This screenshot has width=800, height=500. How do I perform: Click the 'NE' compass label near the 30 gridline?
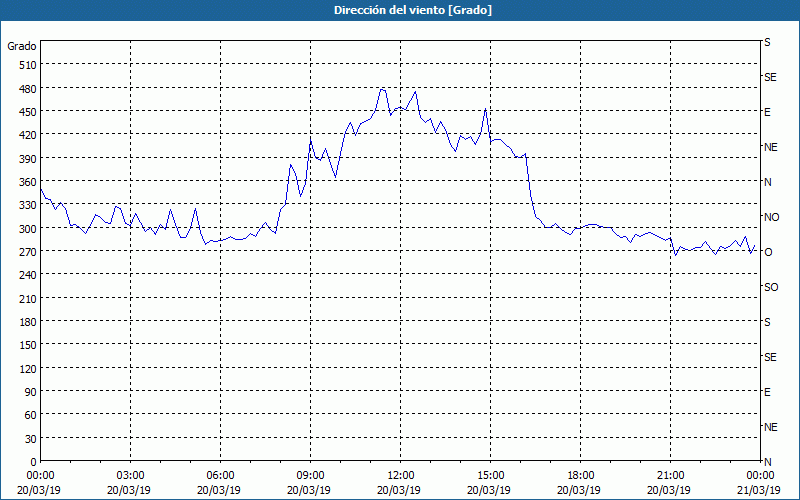tap(770, 427)
